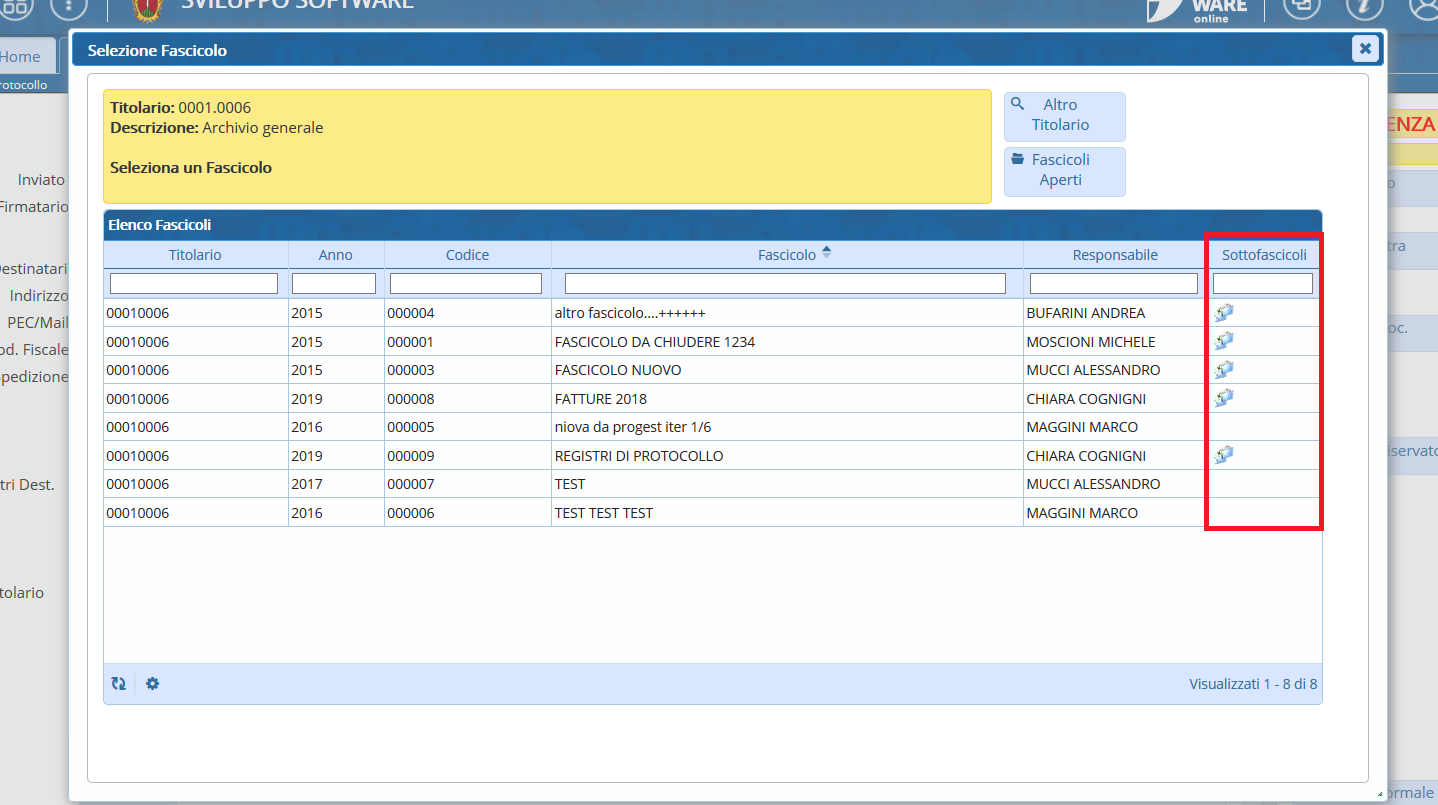Screen dimensions: 1438x805
Task: Click the Codice filter text box
Action: pos(466,284)
